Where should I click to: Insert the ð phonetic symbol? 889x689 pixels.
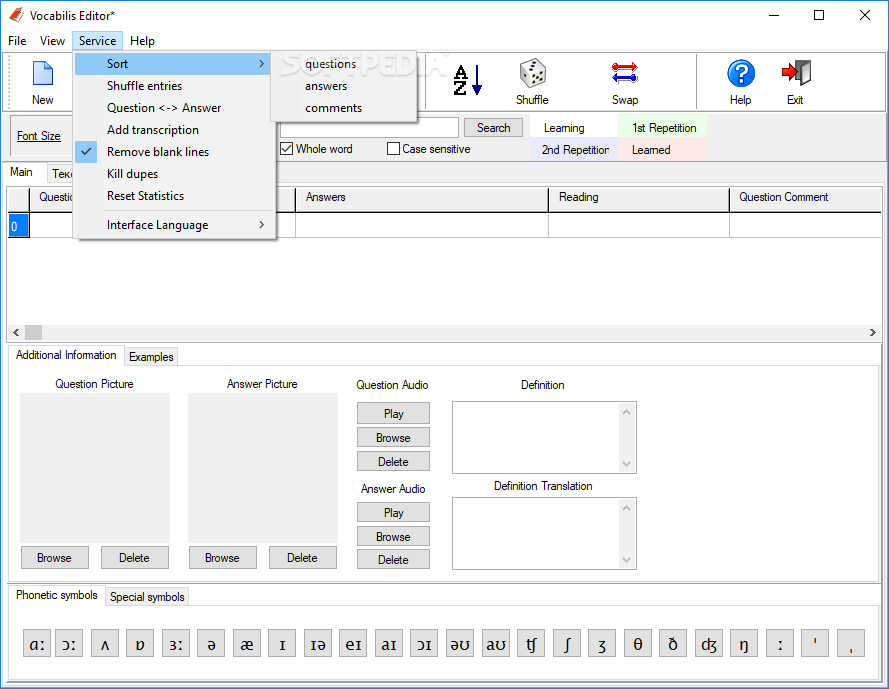coord(673,643)
